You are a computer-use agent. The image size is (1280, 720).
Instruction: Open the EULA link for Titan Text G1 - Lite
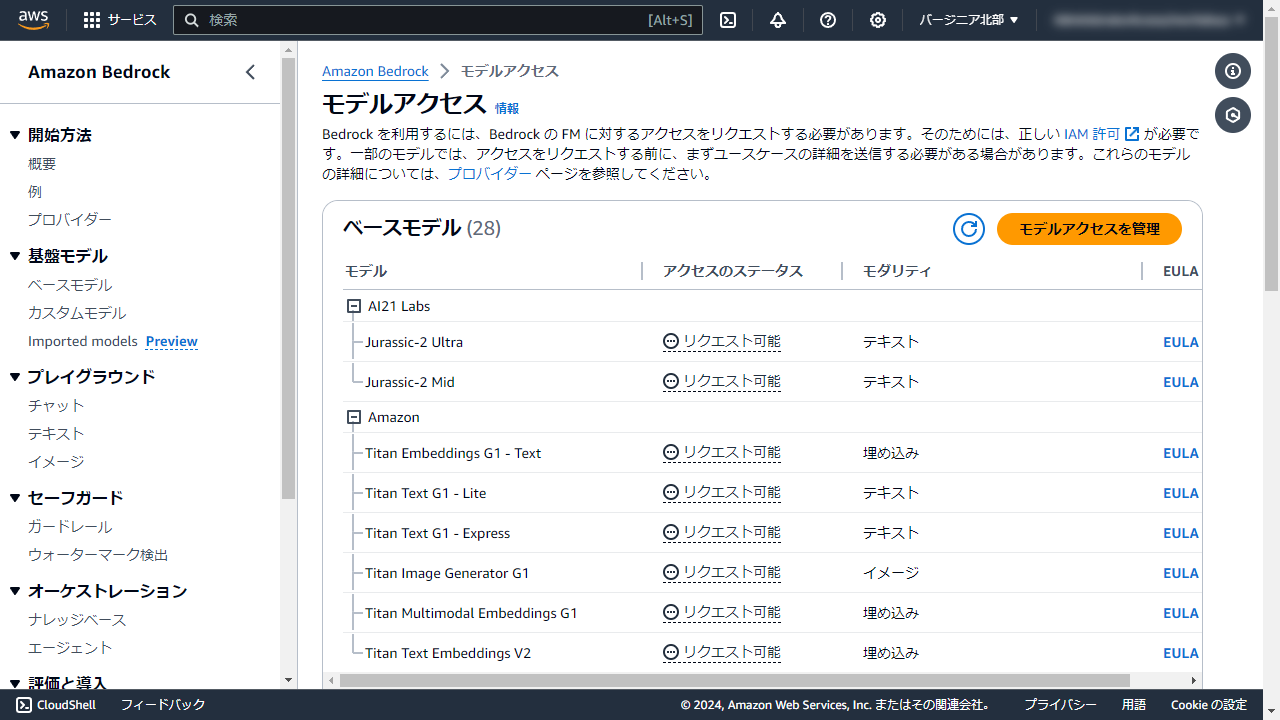[x=1181, y=493]
